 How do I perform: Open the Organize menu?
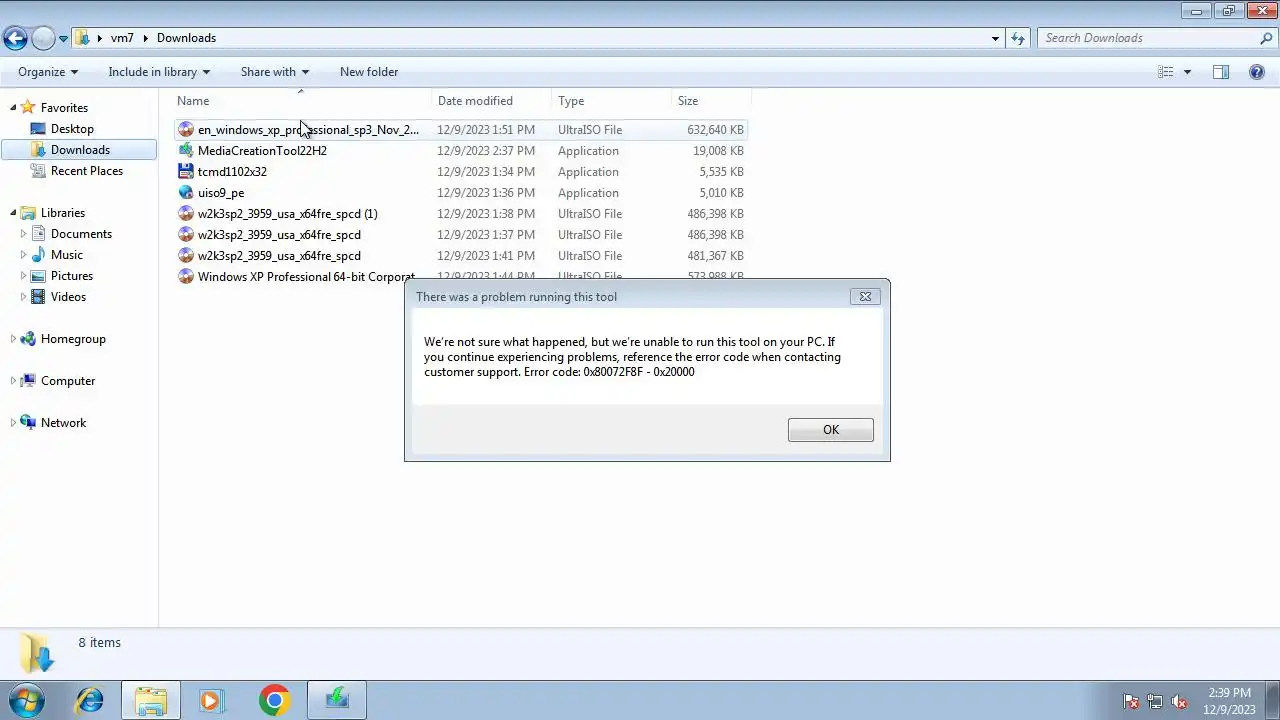pyautogui.click(x=48, y=72)
